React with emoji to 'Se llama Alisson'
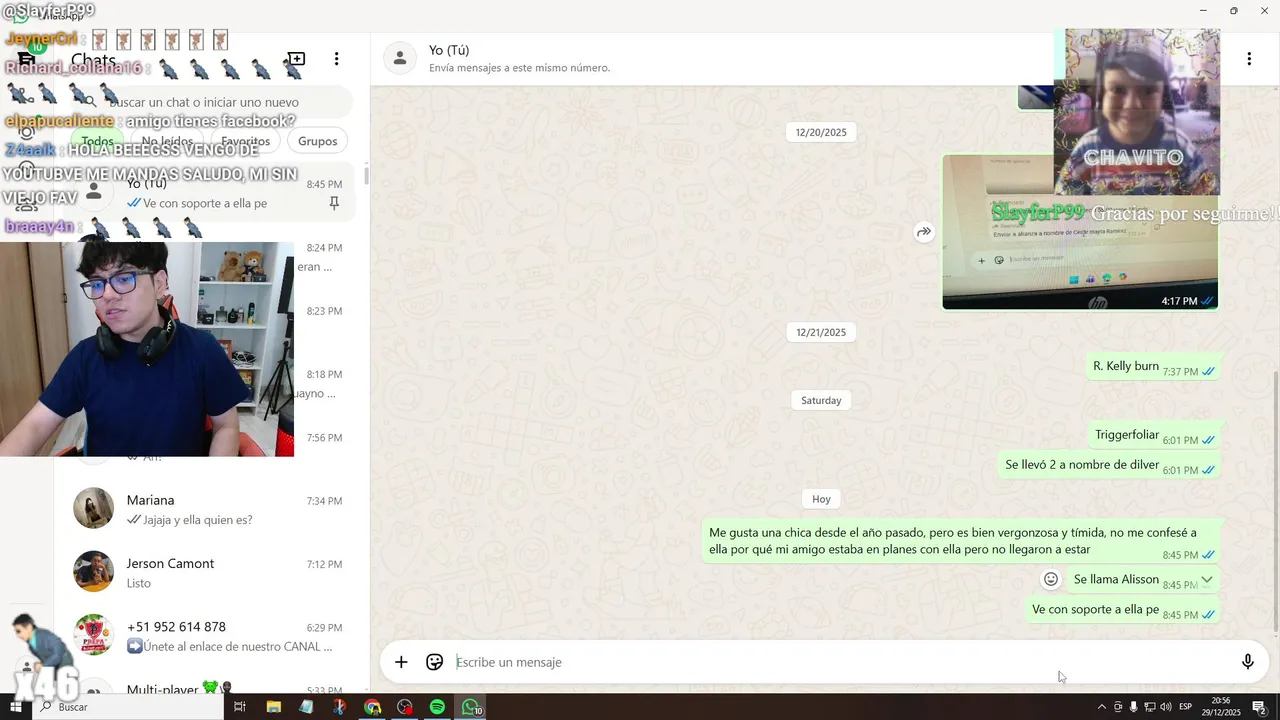 pyautogui.click(x=1051, y=579)
